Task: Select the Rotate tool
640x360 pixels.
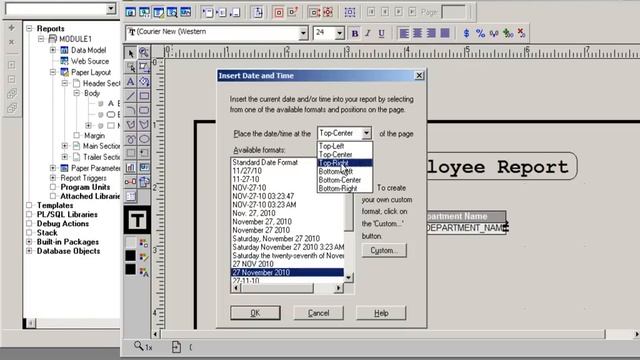Action: tap(144, 82)
